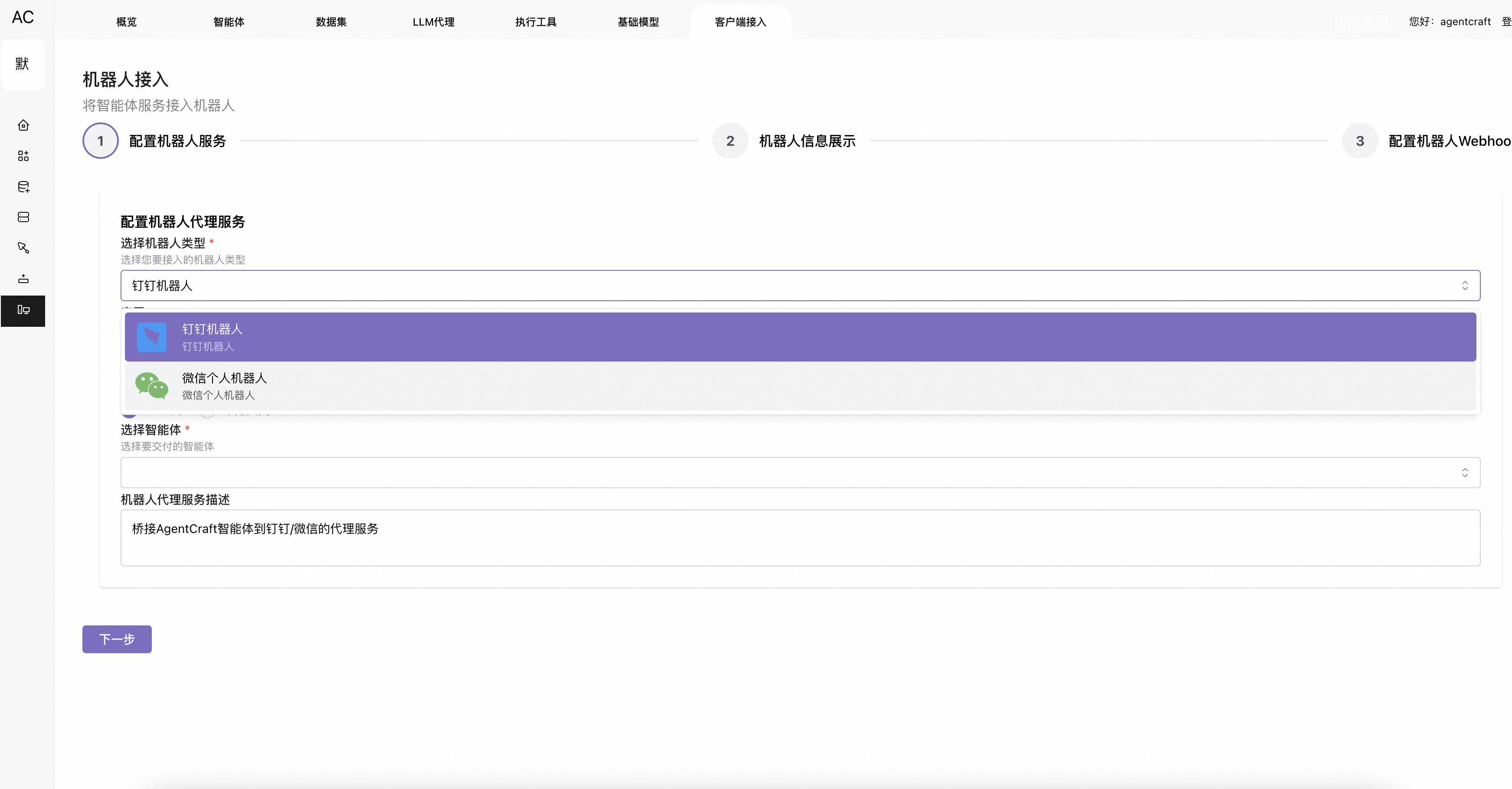Click the WeChat logo icon in the list
This screenshot has width=1512, height=789.
point(151,386)
